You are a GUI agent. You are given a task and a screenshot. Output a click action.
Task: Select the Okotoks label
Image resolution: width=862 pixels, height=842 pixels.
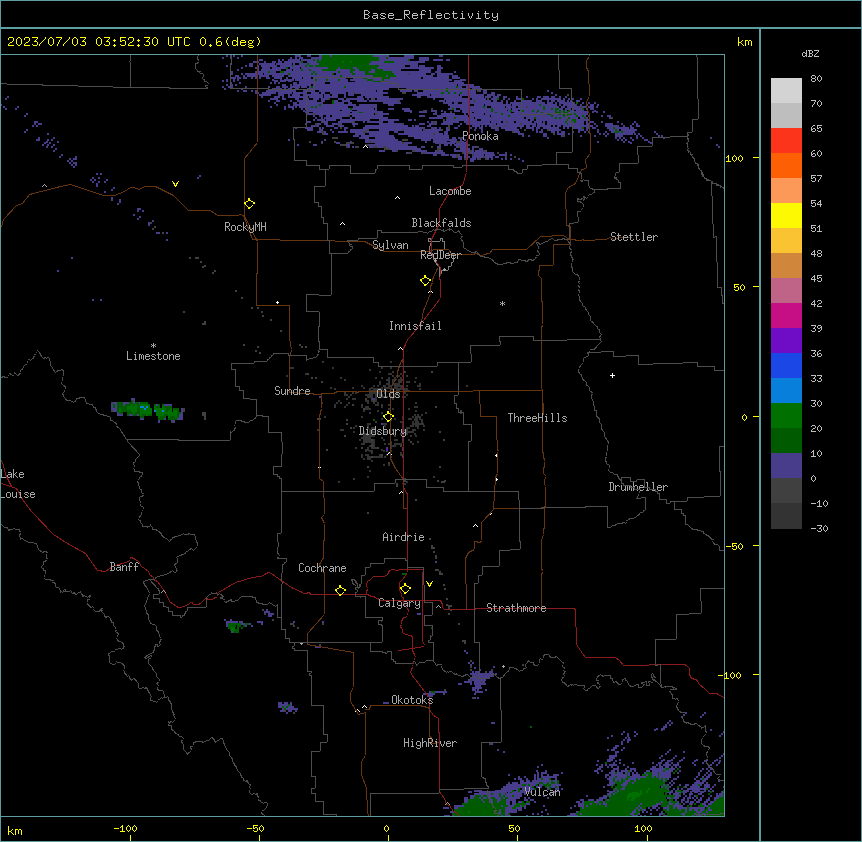pyautogui.click(x=412, y=700)
